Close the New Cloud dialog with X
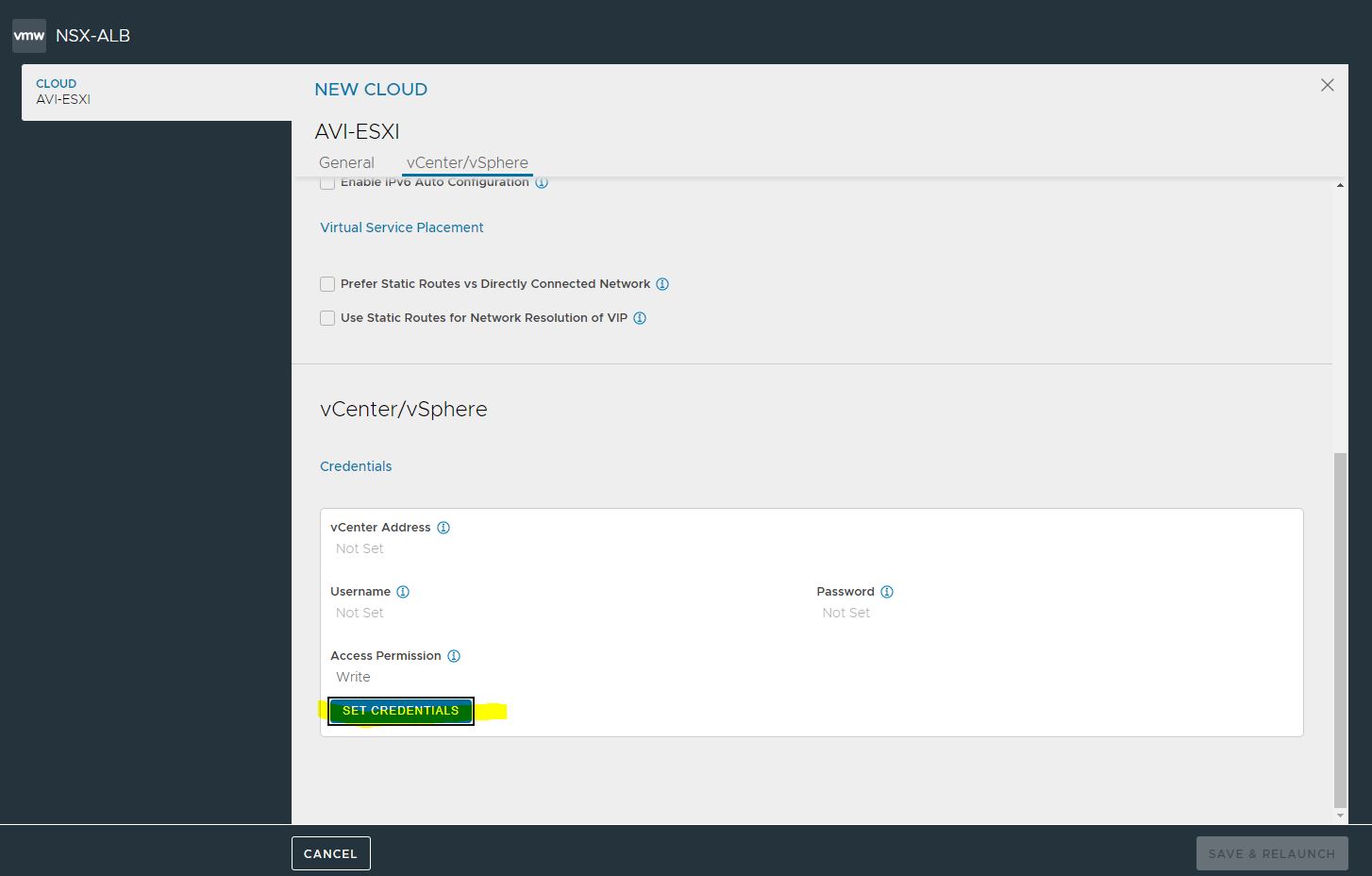This screenshot has height=876, width=1372. point(1328,85)
